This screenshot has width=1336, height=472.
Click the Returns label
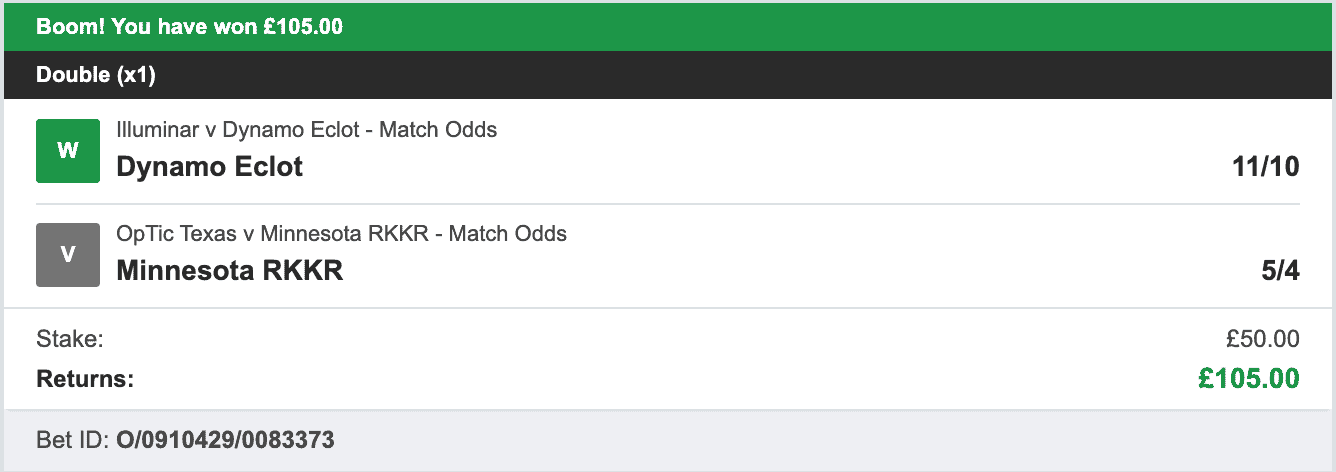[85, 379]
